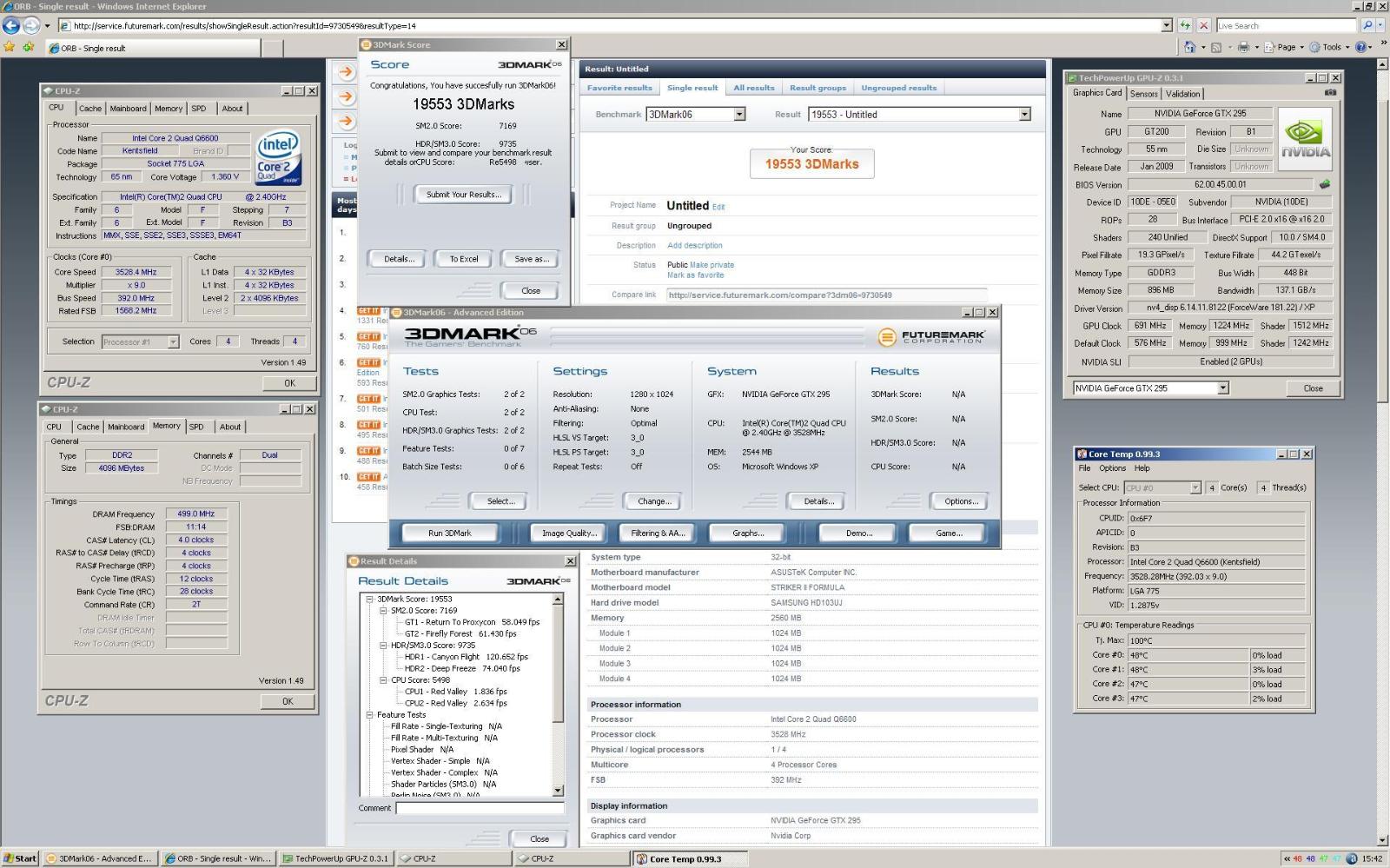
Task: Open the Mainboard tab in the upper CPU-Z window
Action: (128, 109)
